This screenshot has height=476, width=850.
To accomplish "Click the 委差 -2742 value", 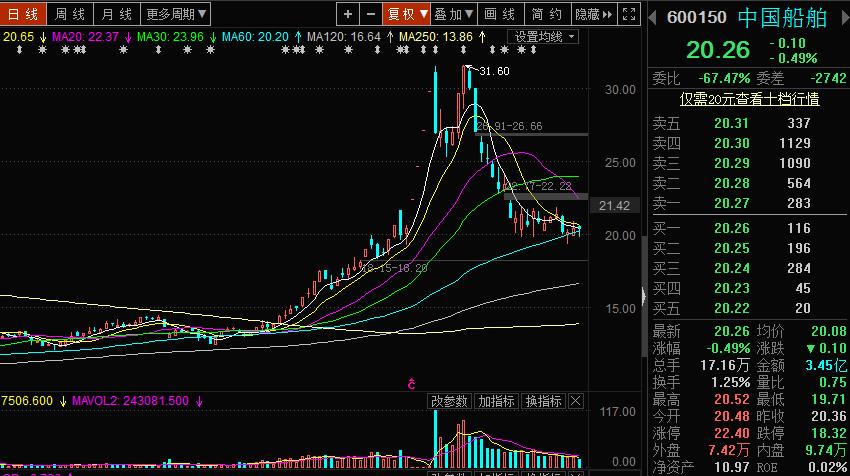I will [828, 79].
